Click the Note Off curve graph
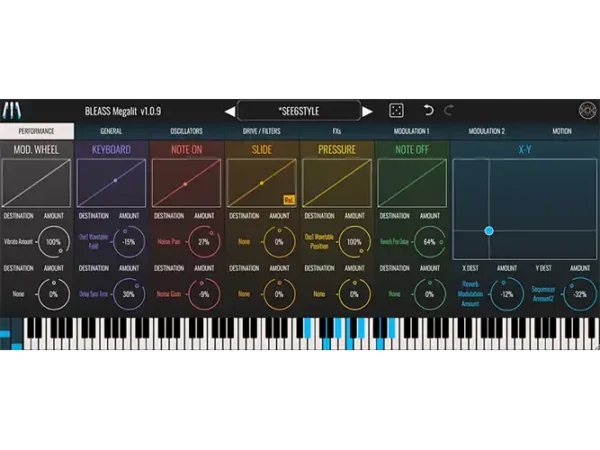600x450 pixels. [x=412, y=183]
